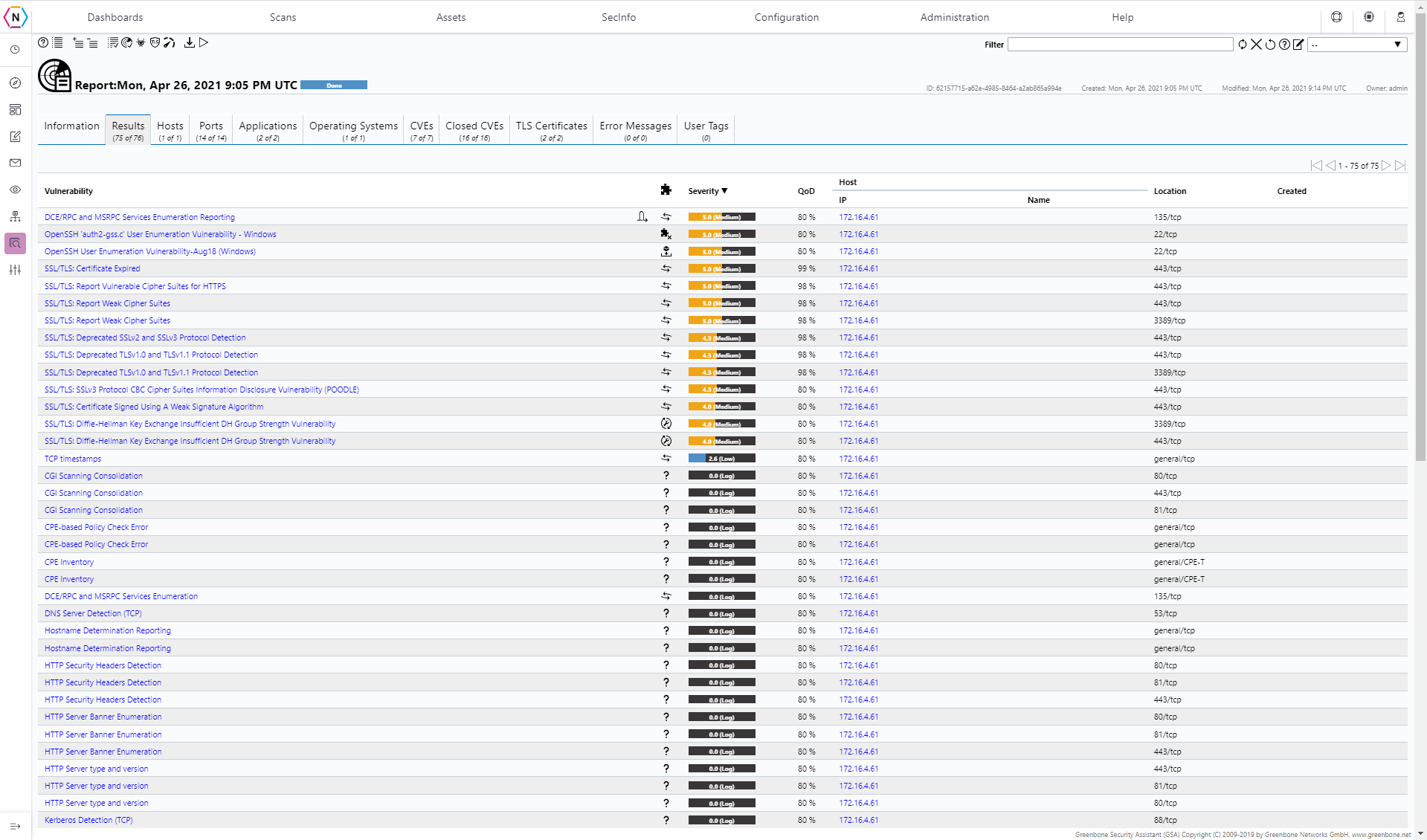Switch to Applications tab
This screenshot has height=840, width=1427.
(268, 130)
